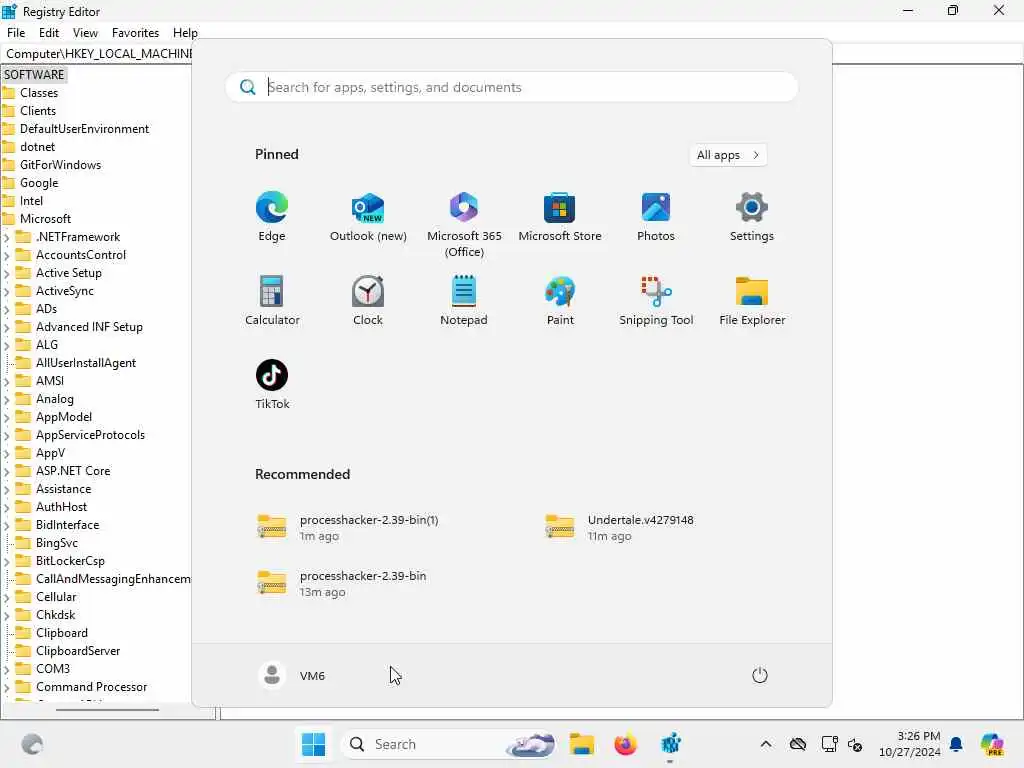The image size is (1024, 768).
Task: Launch Firefox from the taskbar
Action: [x=626, y=744]
